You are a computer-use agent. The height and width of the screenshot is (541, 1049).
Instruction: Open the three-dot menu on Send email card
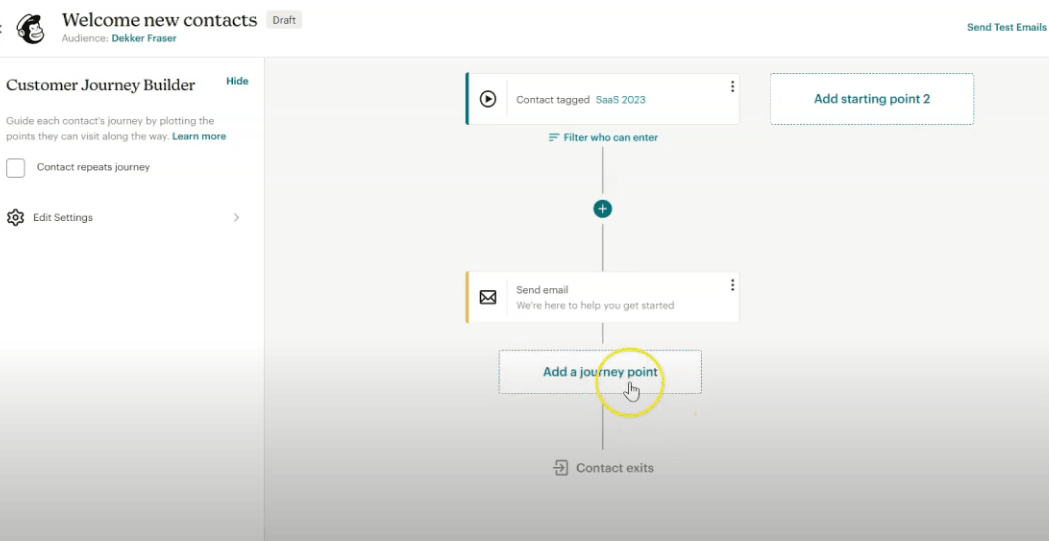(732, 285)
